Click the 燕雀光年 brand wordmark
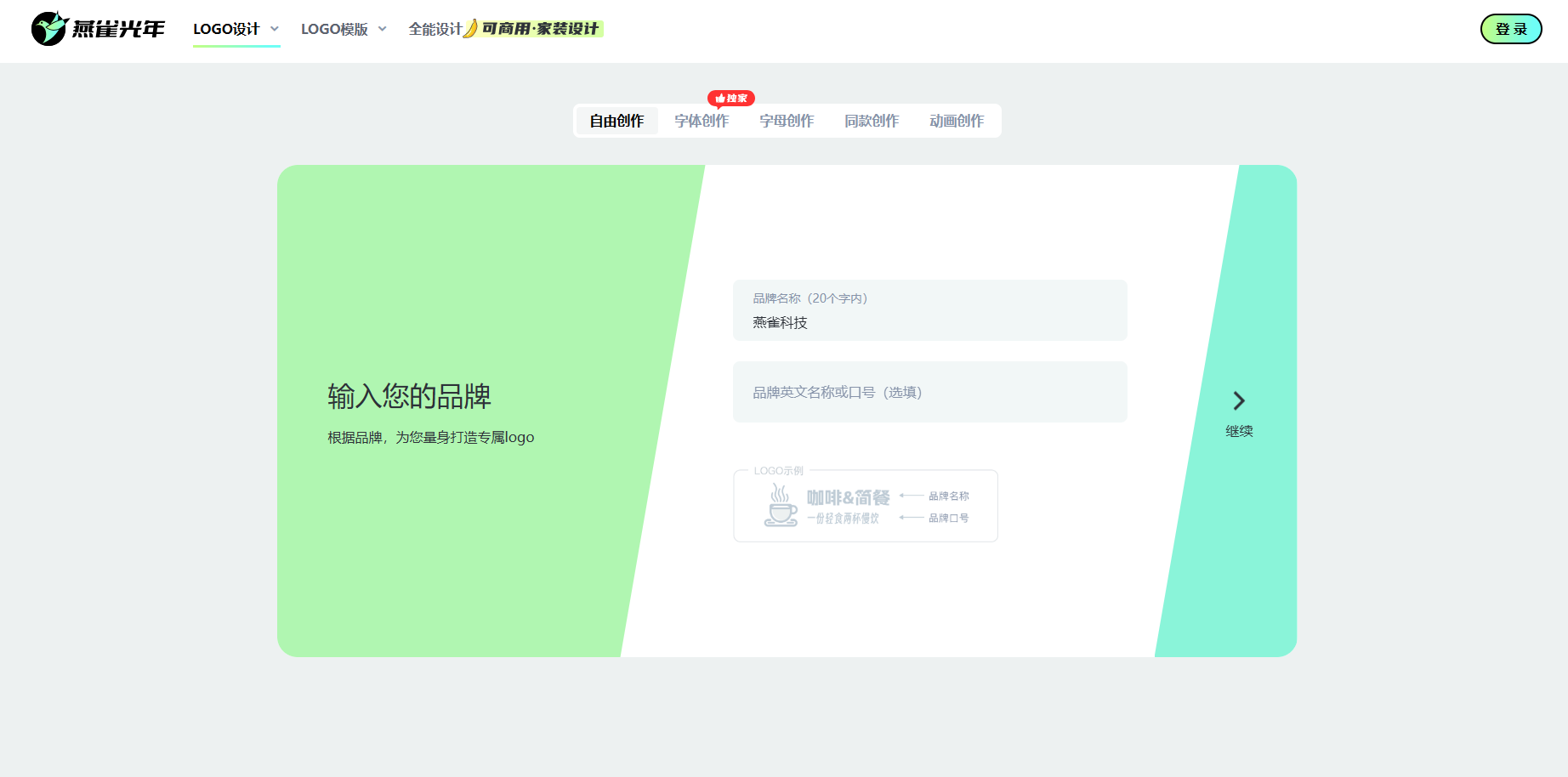The image size is (1568, 777). click(x=118, y=30)
